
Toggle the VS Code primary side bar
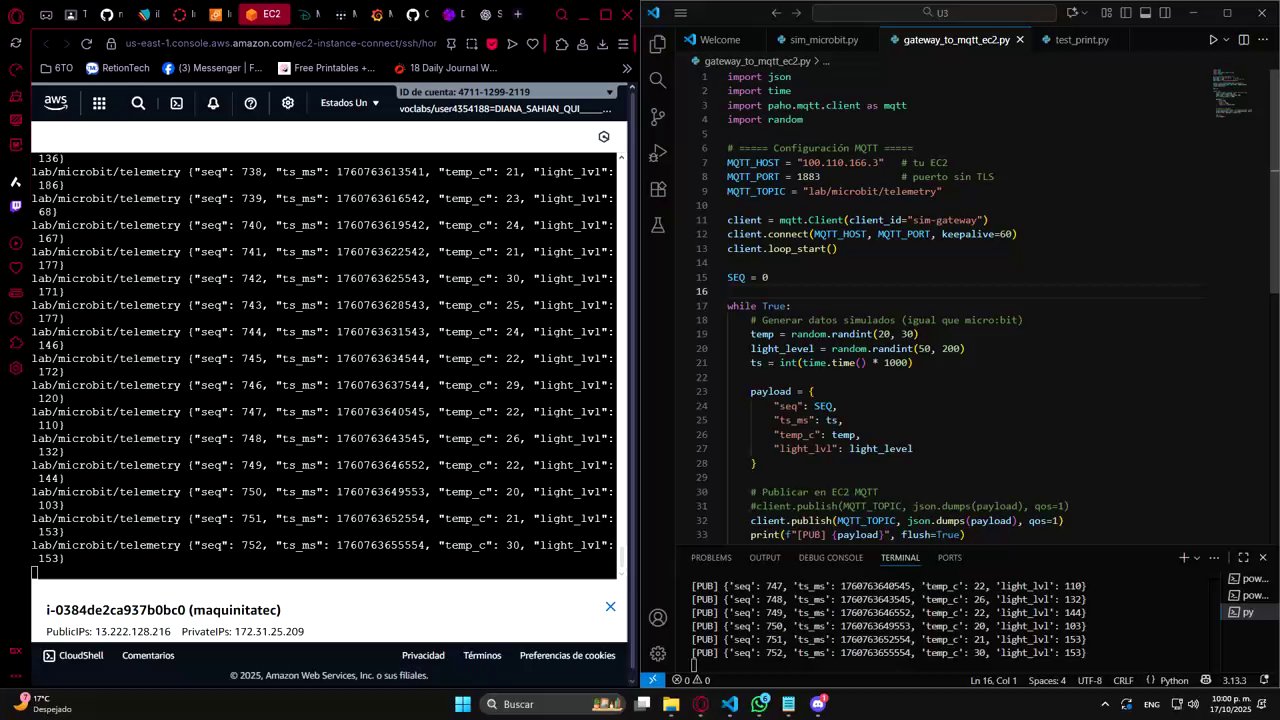coord(1125,13)
